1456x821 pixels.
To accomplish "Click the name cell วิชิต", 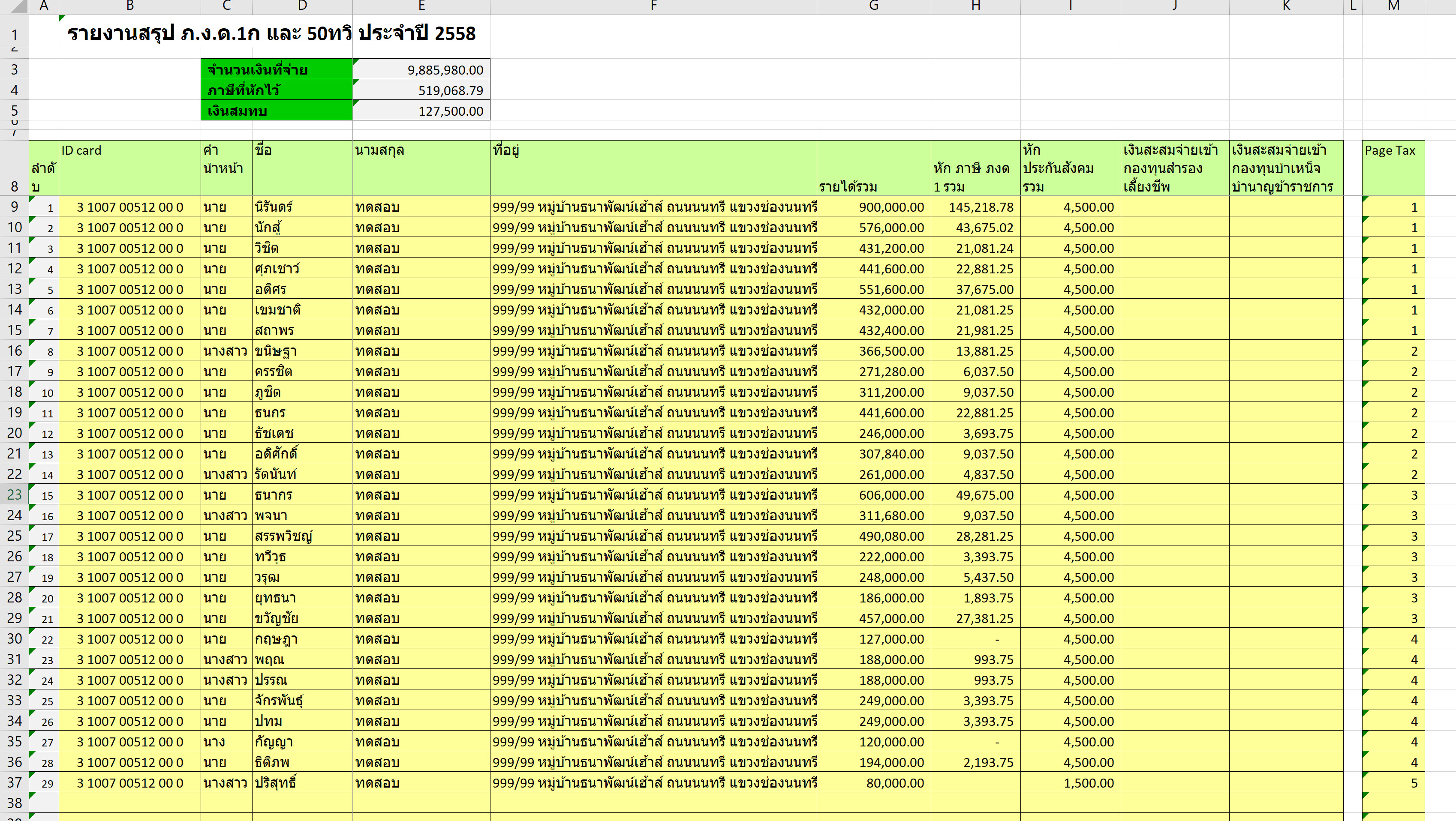I will pos(302,248).
